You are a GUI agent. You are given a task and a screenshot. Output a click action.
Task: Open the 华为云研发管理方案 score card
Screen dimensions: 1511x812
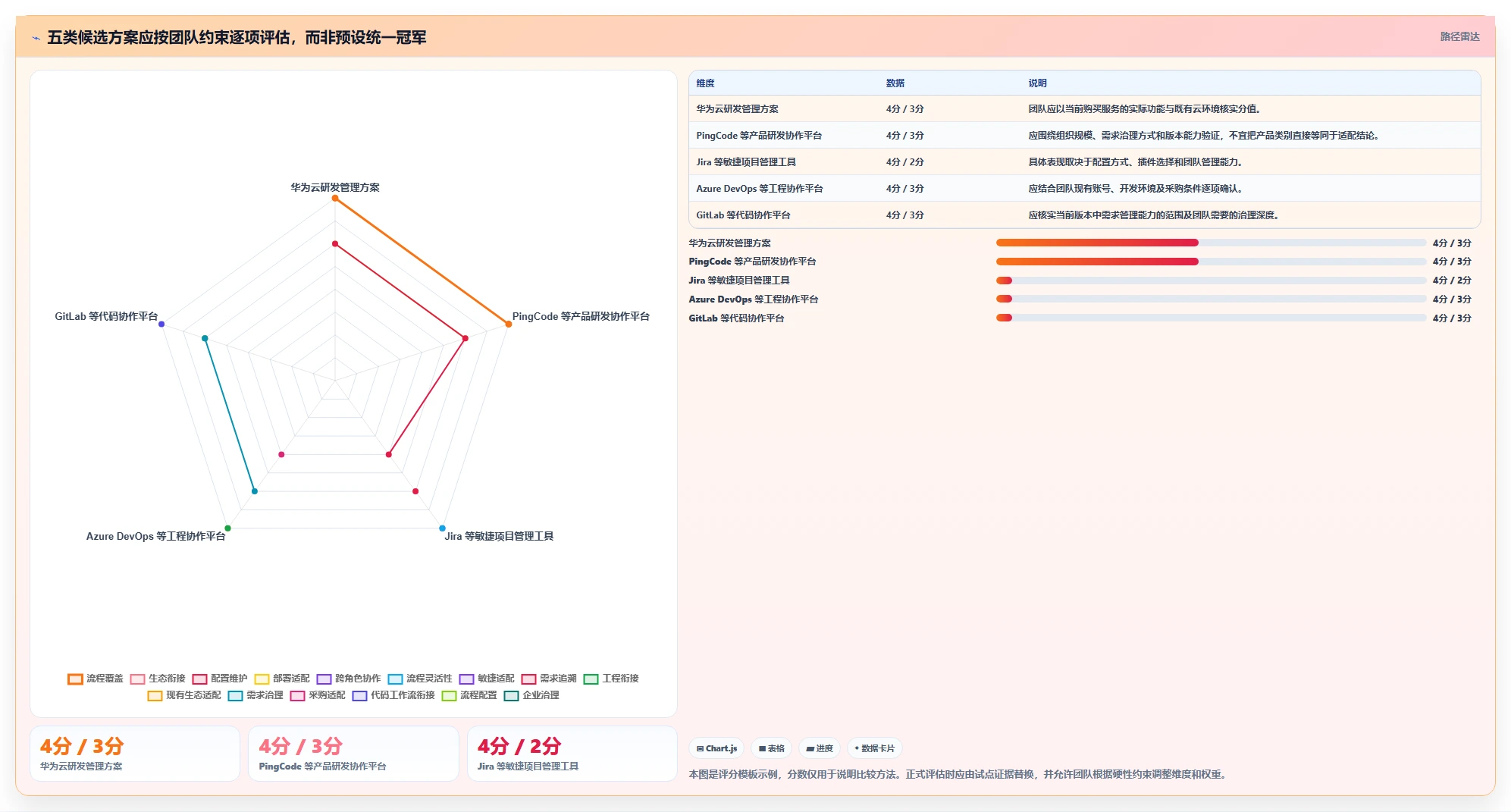point(135,754)
